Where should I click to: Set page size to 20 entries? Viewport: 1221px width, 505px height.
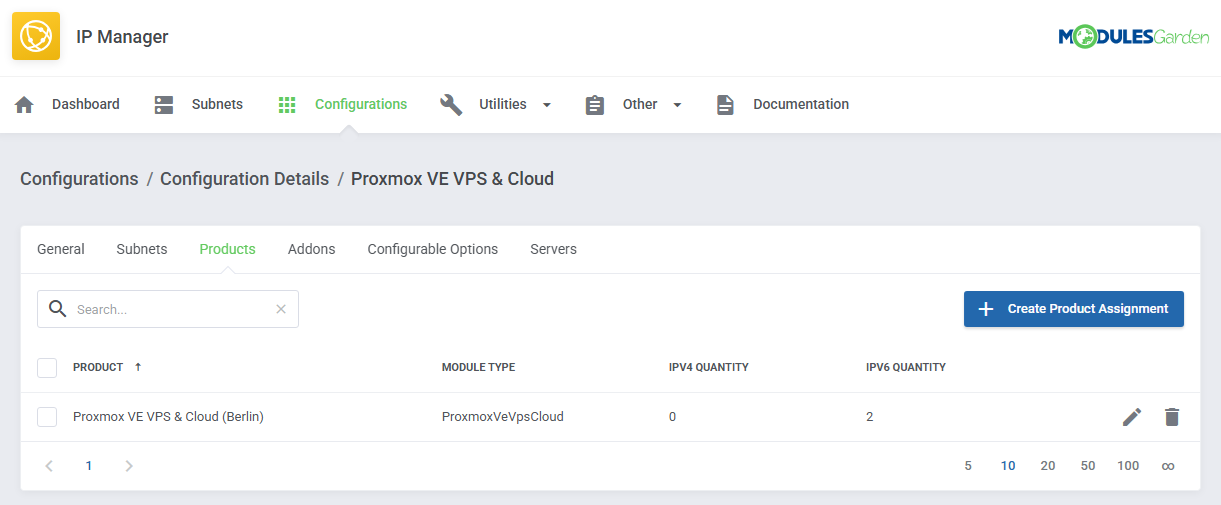1048,466
